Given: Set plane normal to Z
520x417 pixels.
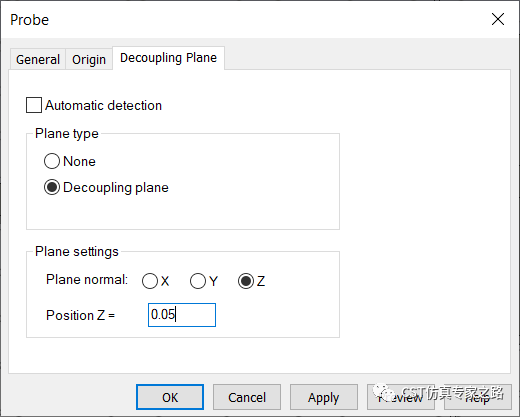Looking at the screenshot, I should point(246,281).
